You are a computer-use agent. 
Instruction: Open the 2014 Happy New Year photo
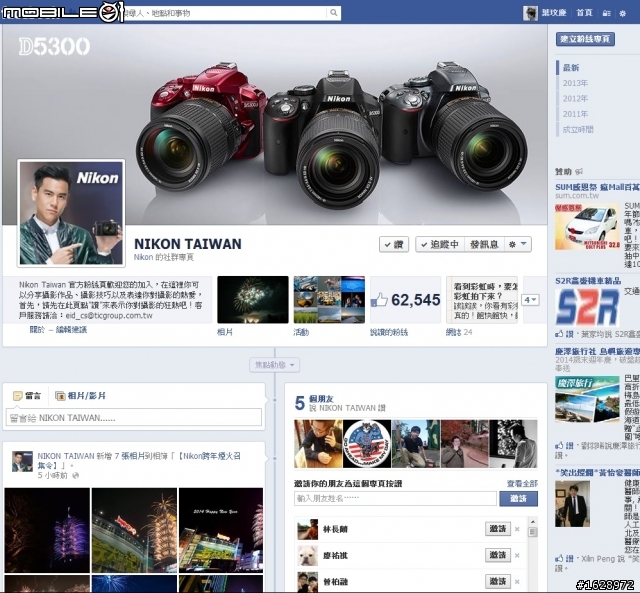click(x=221, y=531)
